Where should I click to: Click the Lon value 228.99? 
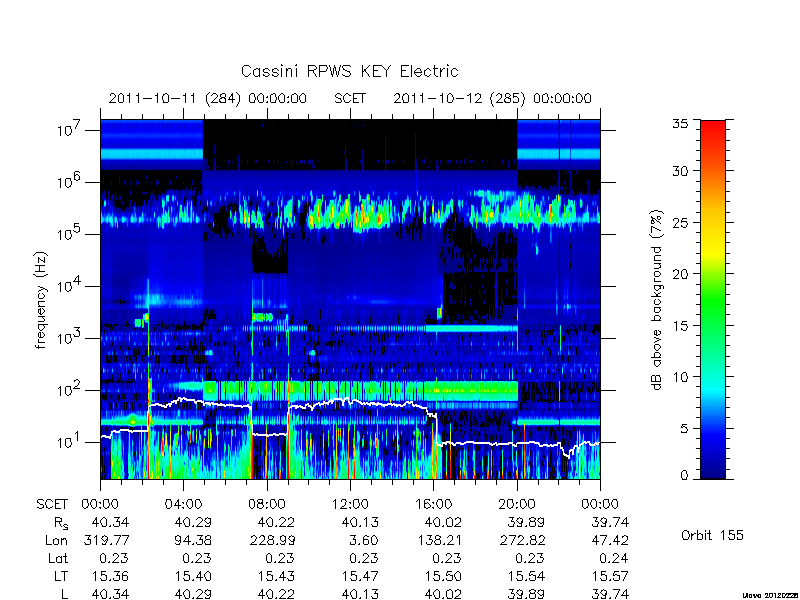pos(272,540)
